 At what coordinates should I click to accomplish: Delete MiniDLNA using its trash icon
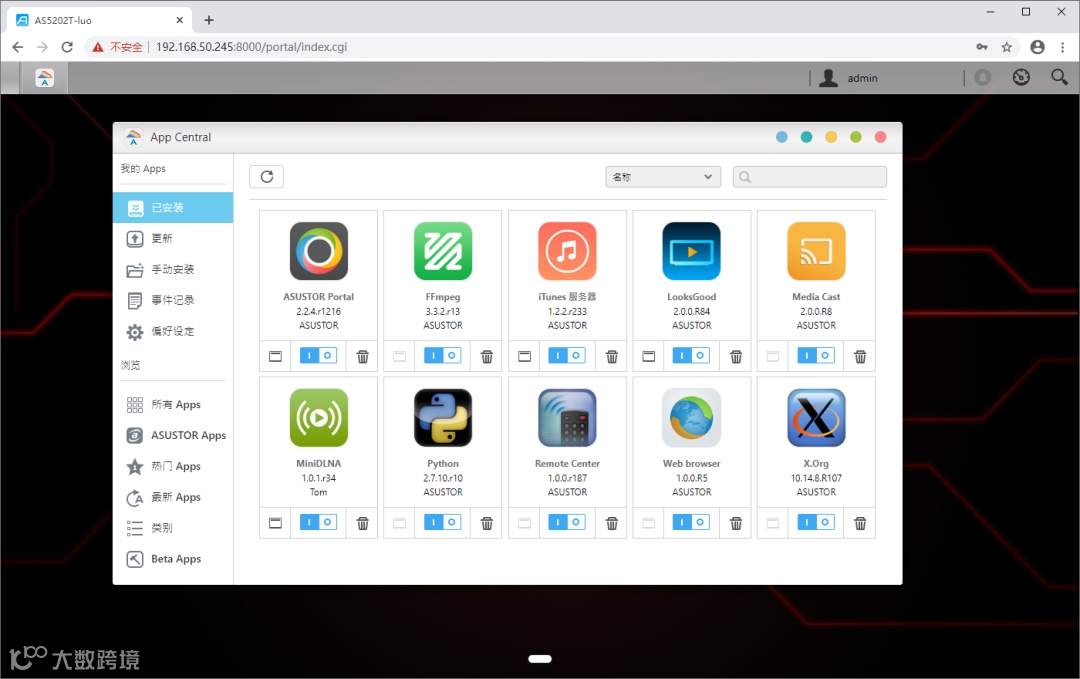pos(362,523)
